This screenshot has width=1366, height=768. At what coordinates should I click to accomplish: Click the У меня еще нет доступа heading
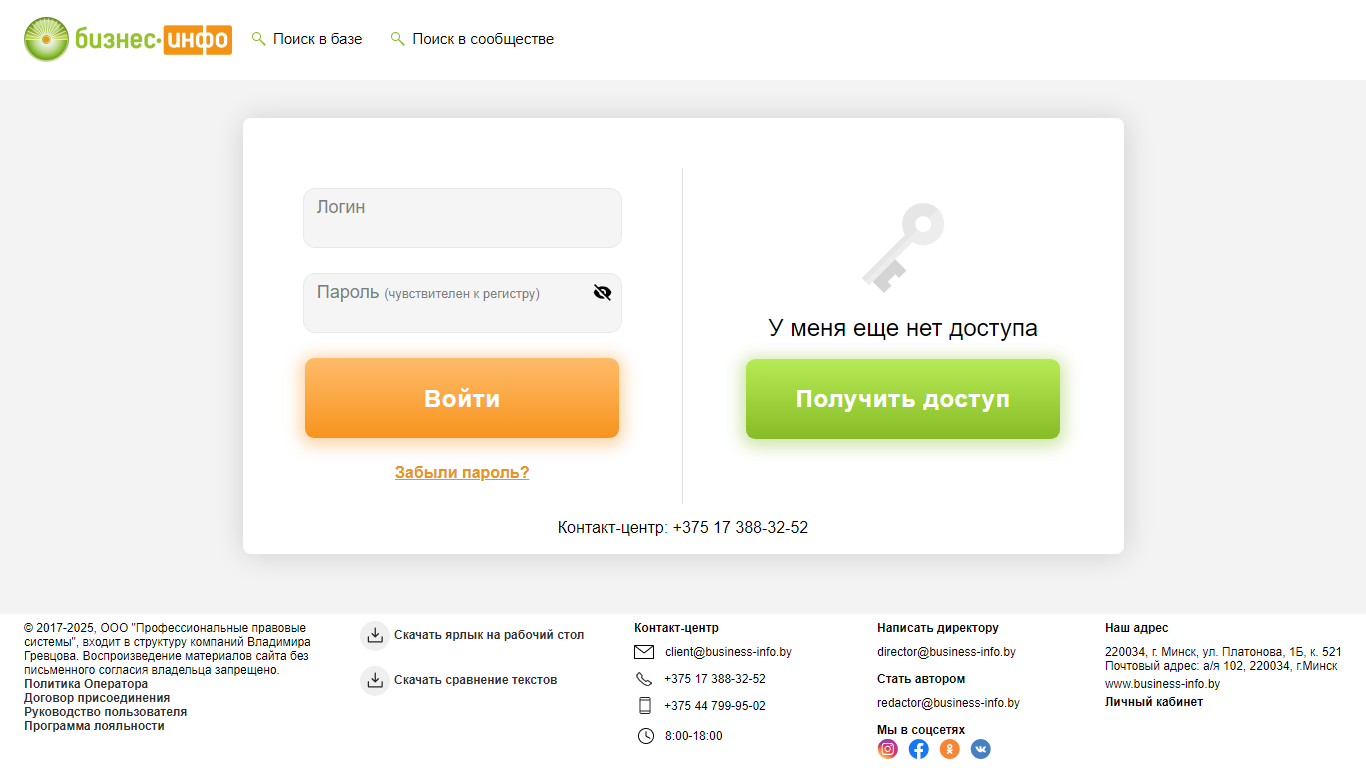tap(903, 328)
